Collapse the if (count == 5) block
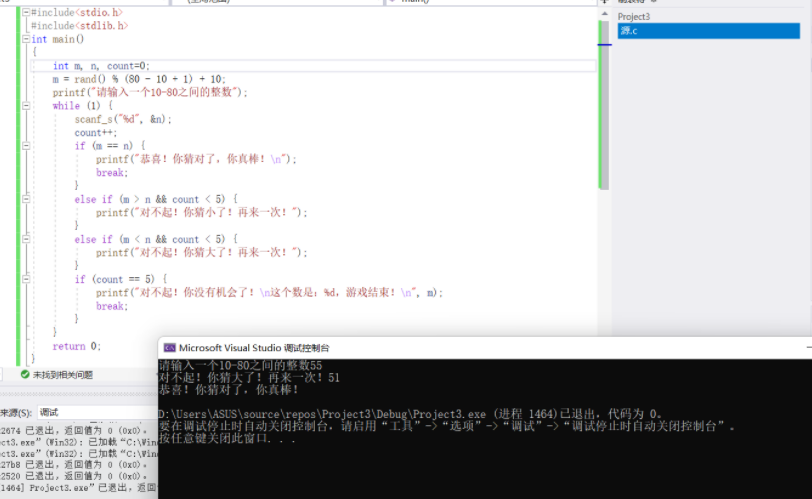This screenshot has width=812, height=499. [x=26, y=280]
